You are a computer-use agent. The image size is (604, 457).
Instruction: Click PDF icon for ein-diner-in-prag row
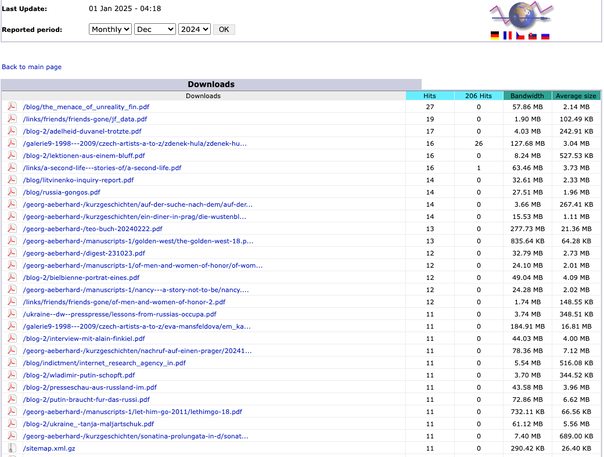(12, 217)
